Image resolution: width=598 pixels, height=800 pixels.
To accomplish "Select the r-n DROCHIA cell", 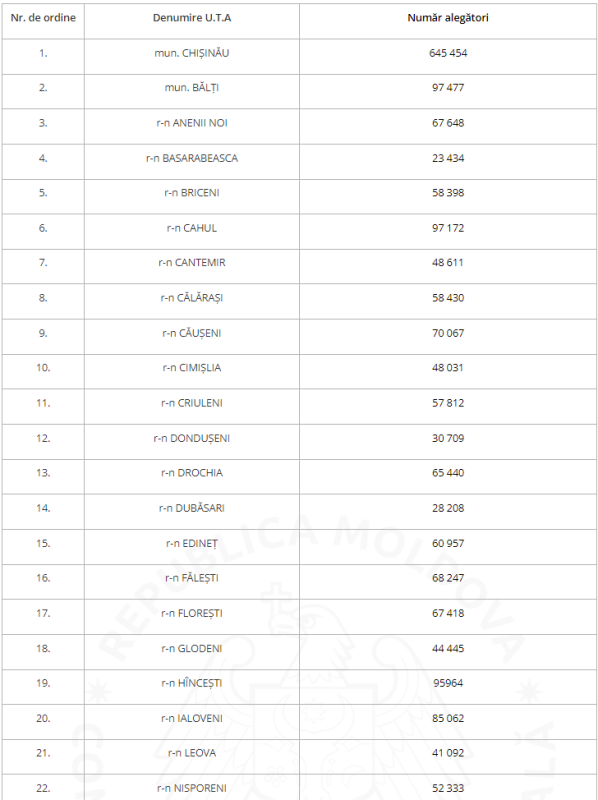I will click(x=192, y=473).
